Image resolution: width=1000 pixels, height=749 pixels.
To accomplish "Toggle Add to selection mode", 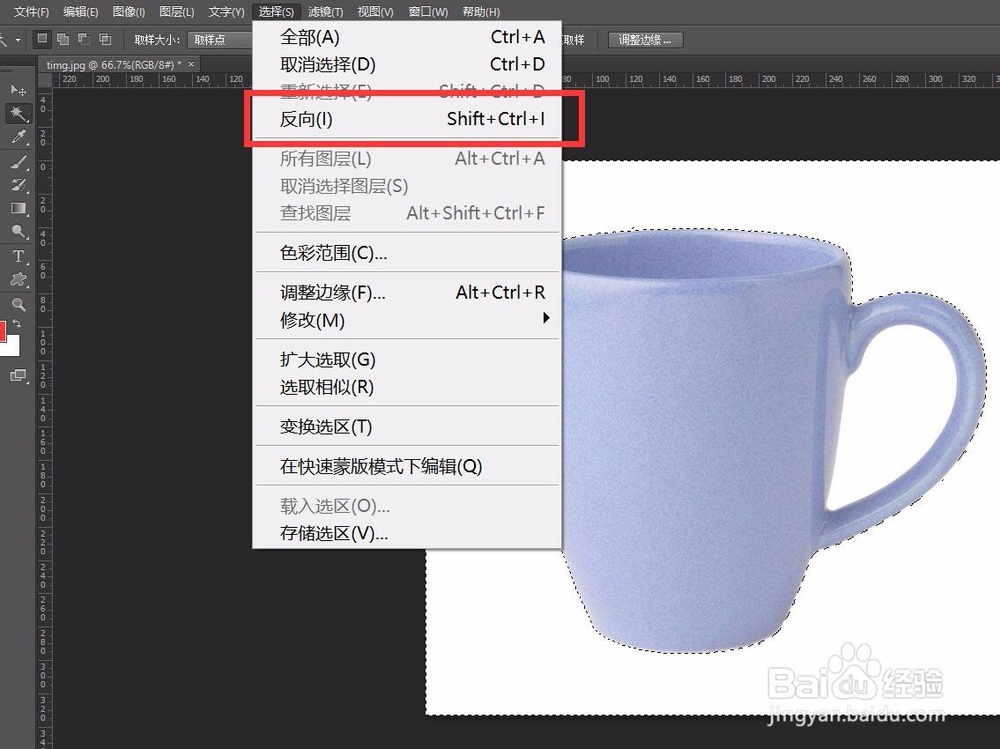I will pyautogui.click(x=62, y=39).
